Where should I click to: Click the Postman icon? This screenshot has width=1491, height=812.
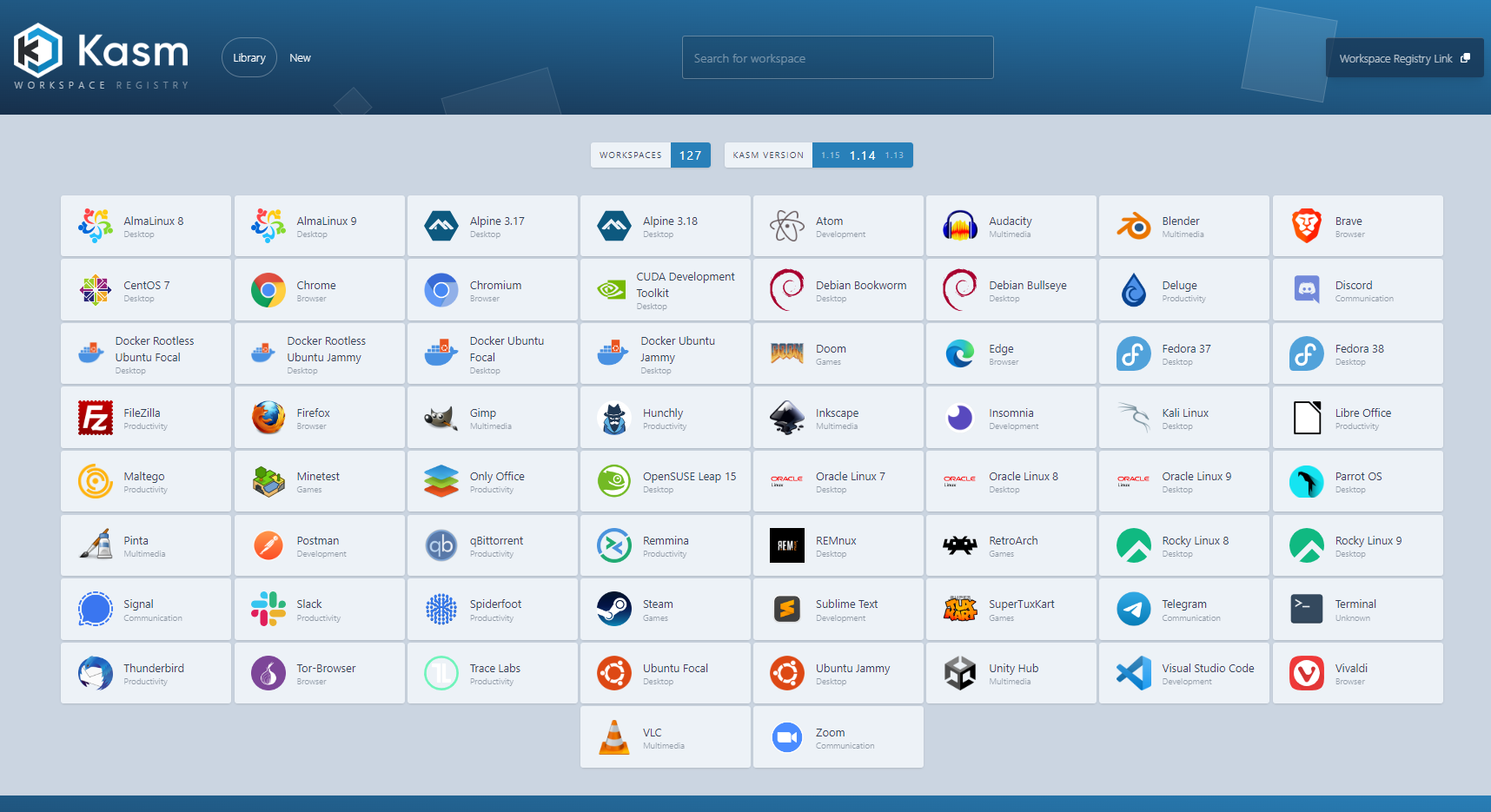[x=268, y=545]
